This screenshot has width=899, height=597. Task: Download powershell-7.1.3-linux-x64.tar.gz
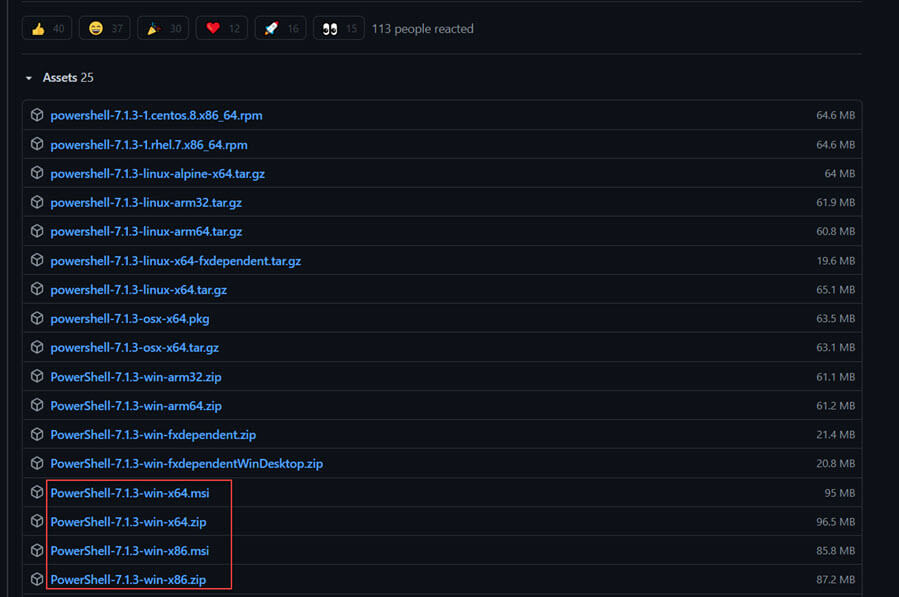pos(139,290)
